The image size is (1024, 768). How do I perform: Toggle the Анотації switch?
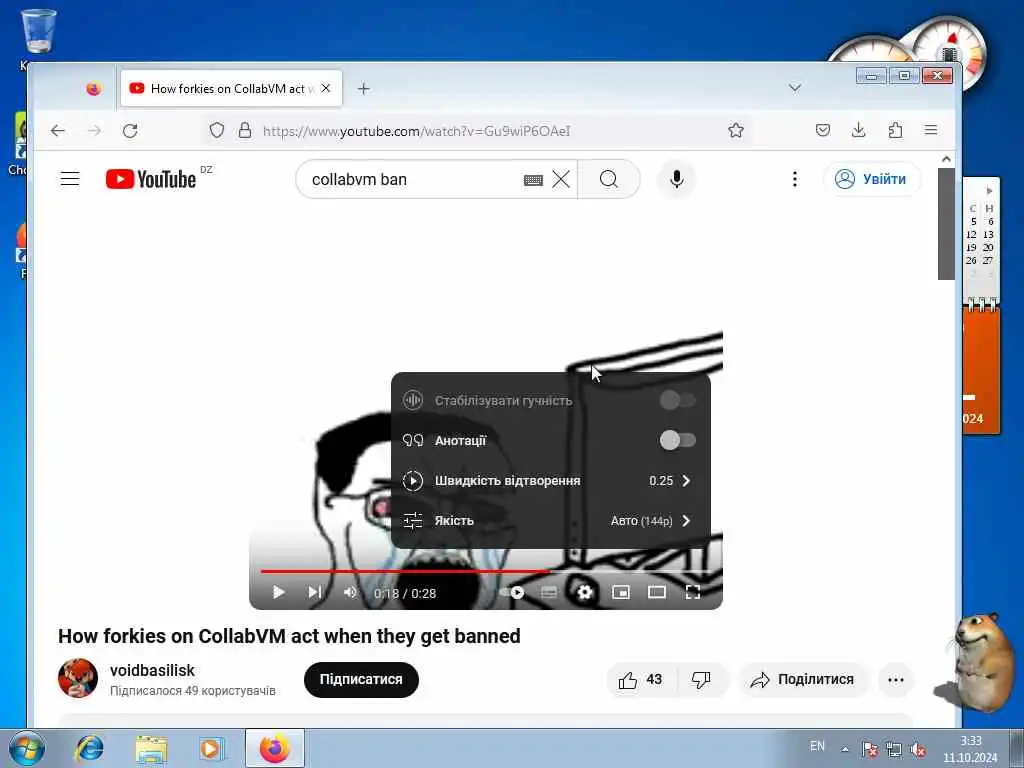point(678,440)
